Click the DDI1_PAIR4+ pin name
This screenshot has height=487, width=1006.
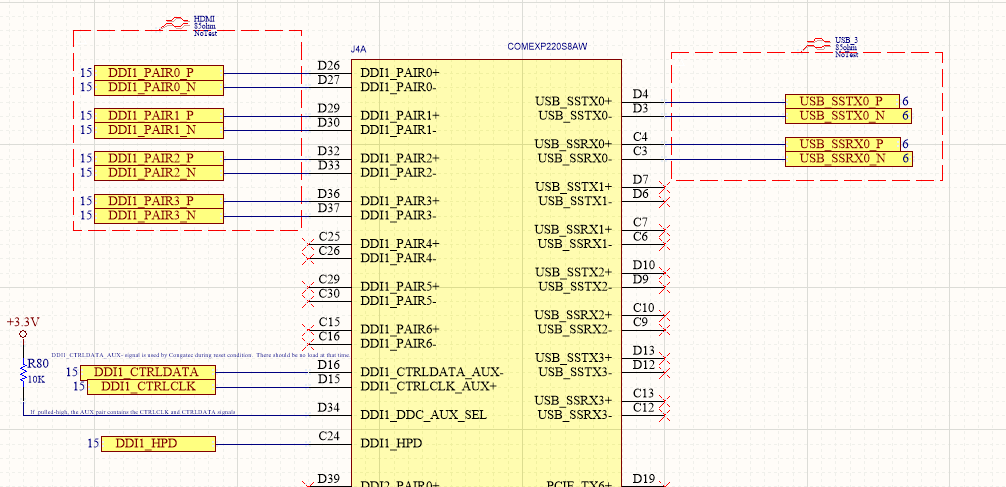400,244
